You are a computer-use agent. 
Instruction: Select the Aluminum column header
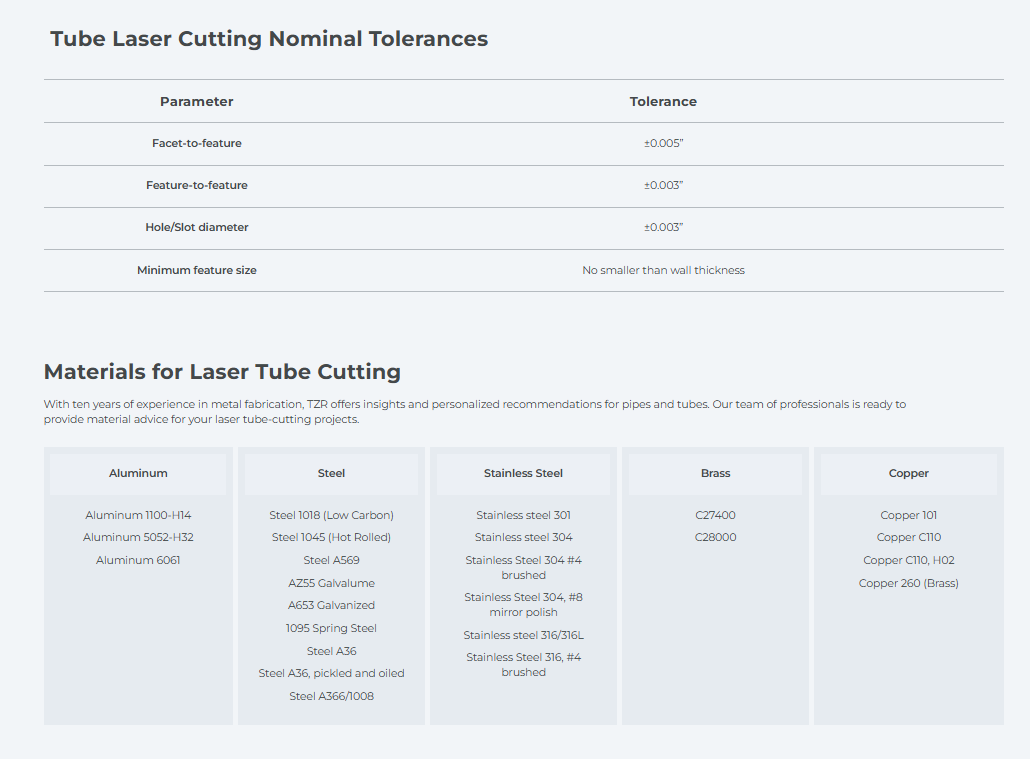click(138, 474)
